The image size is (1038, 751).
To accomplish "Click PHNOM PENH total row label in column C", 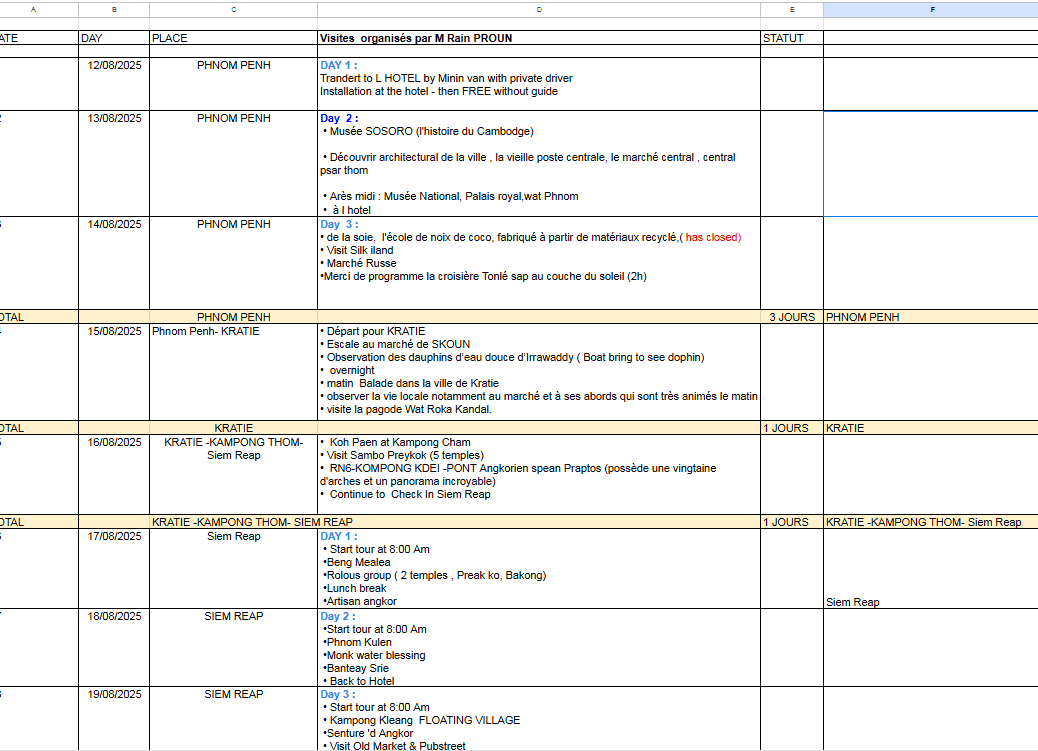I will click(234, 317).
